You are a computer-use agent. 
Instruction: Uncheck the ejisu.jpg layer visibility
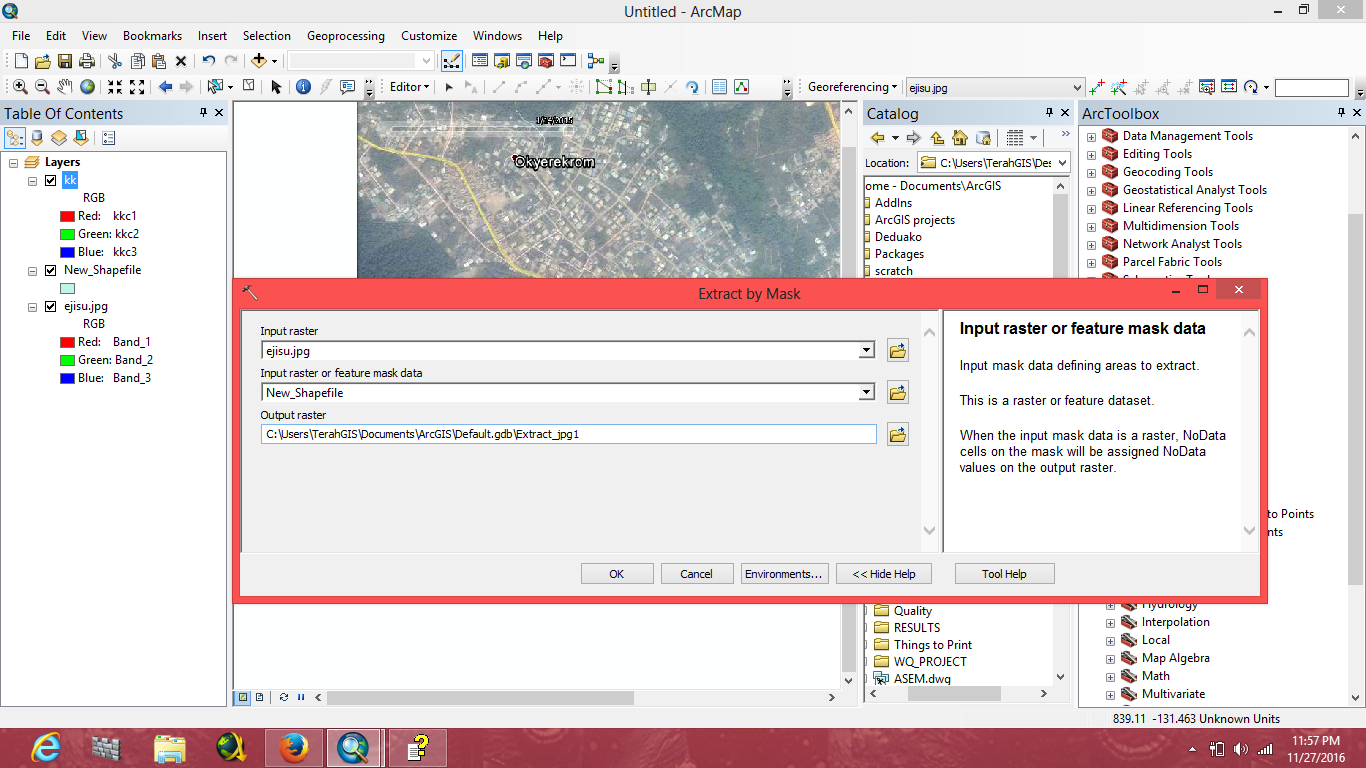[51, 307]
